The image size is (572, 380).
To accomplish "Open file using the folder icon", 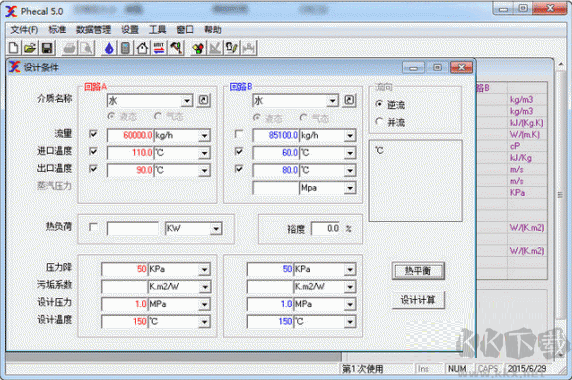I will pos(30,48).
